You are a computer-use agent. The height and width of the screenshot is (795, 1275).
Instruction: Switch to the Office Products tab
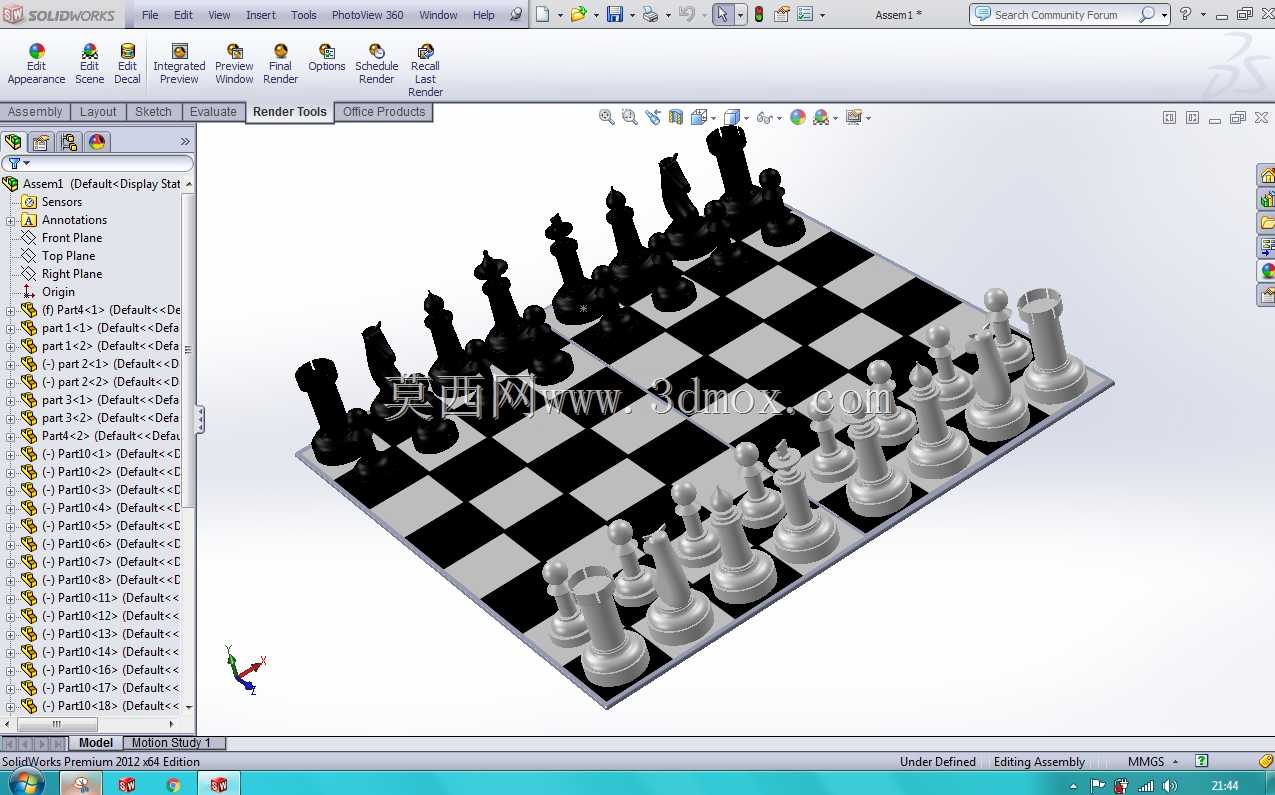point(384,112)
